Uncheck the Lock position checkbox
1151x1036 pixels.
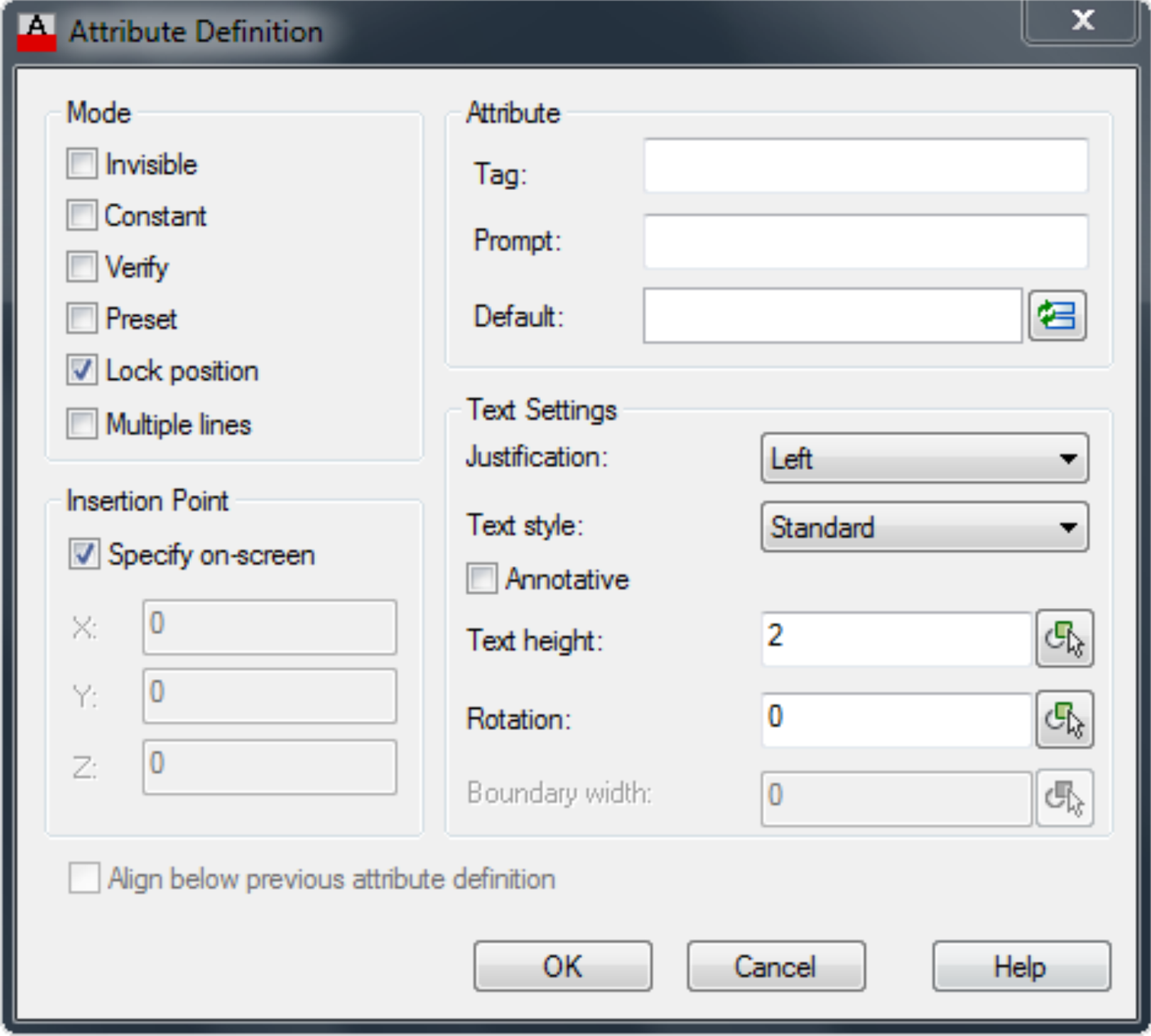(x=82, y=371)
